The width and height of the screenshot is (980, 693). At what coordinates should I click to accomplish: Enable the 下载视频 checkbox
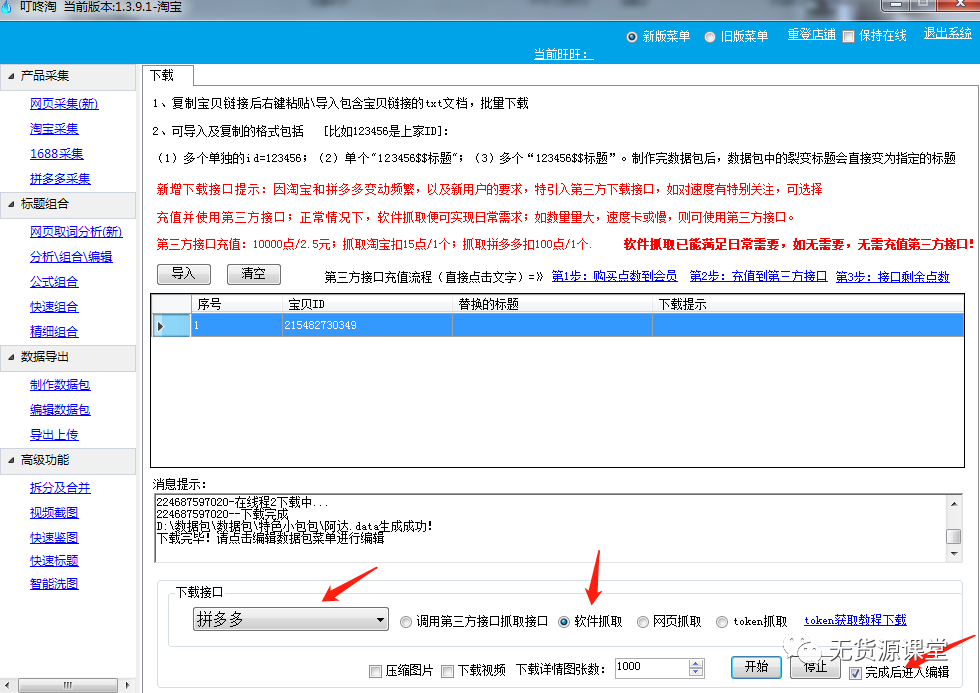click(x=448, y=671)
